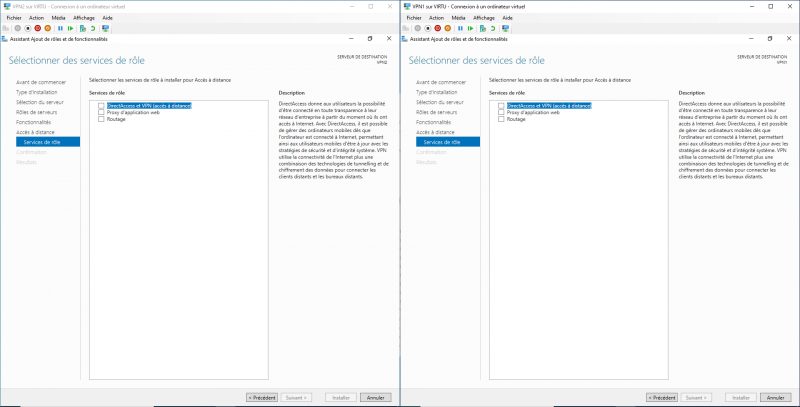The width and height of the screenshot is (800, 407).
Task: Click Annuler button in VPN2 wizard
Action: (376, 397)
